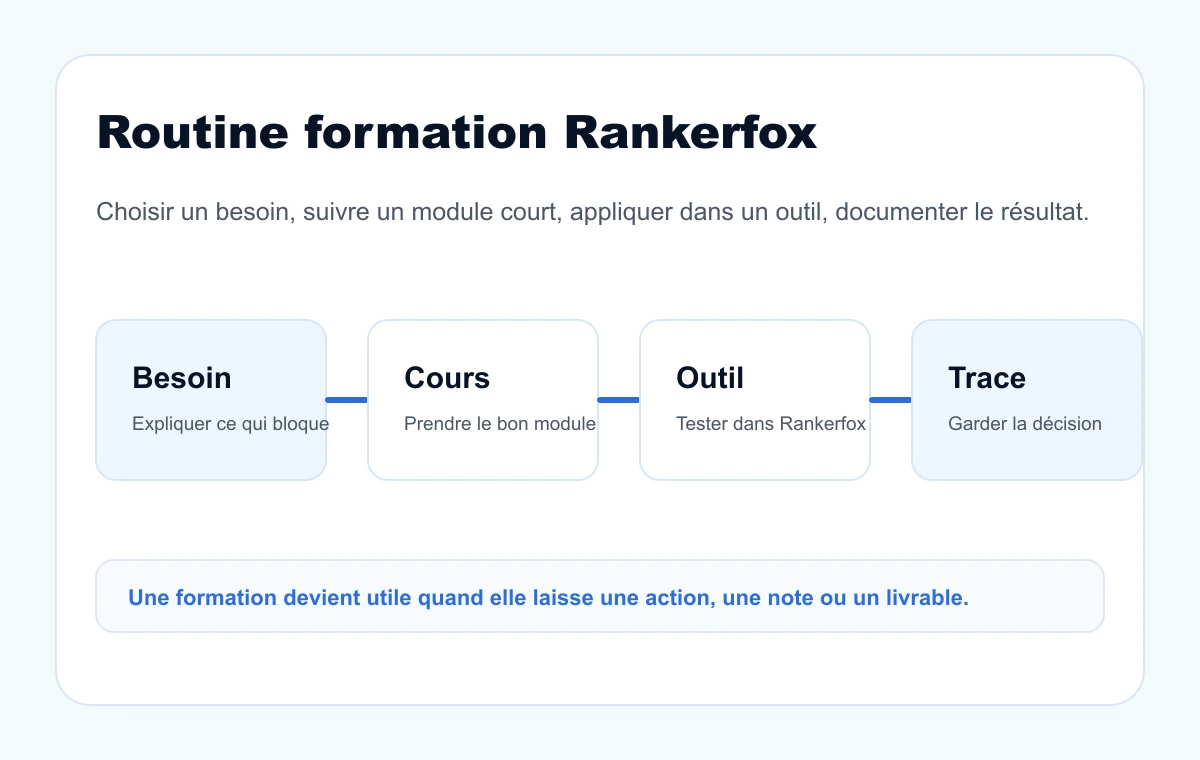Select the Trace step card
Screen dimensions: 1200x760
click(1027, 400)
